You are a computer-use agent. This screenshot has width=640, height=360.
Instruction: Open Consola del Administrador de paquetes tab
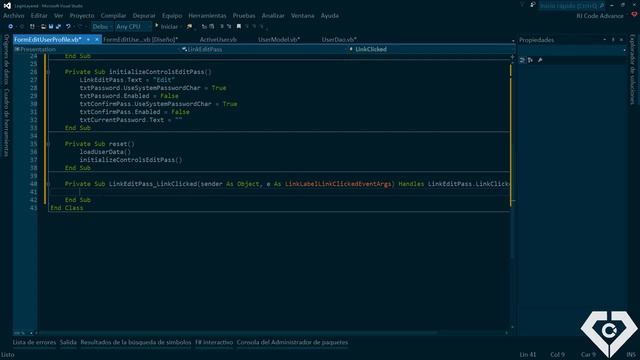point(292,342)
